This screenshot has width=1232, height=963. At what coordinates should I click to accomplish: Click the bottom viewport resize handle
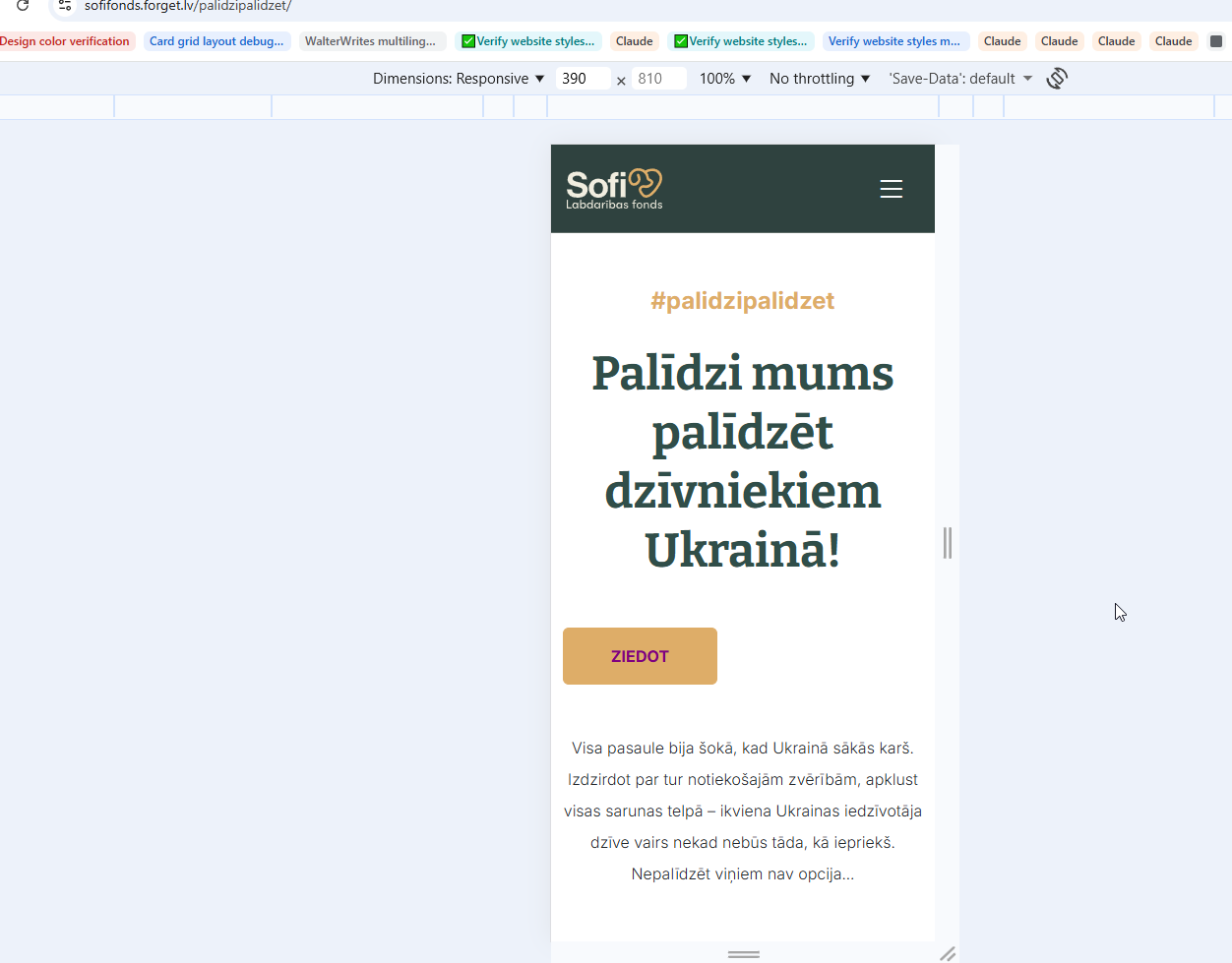743,954
